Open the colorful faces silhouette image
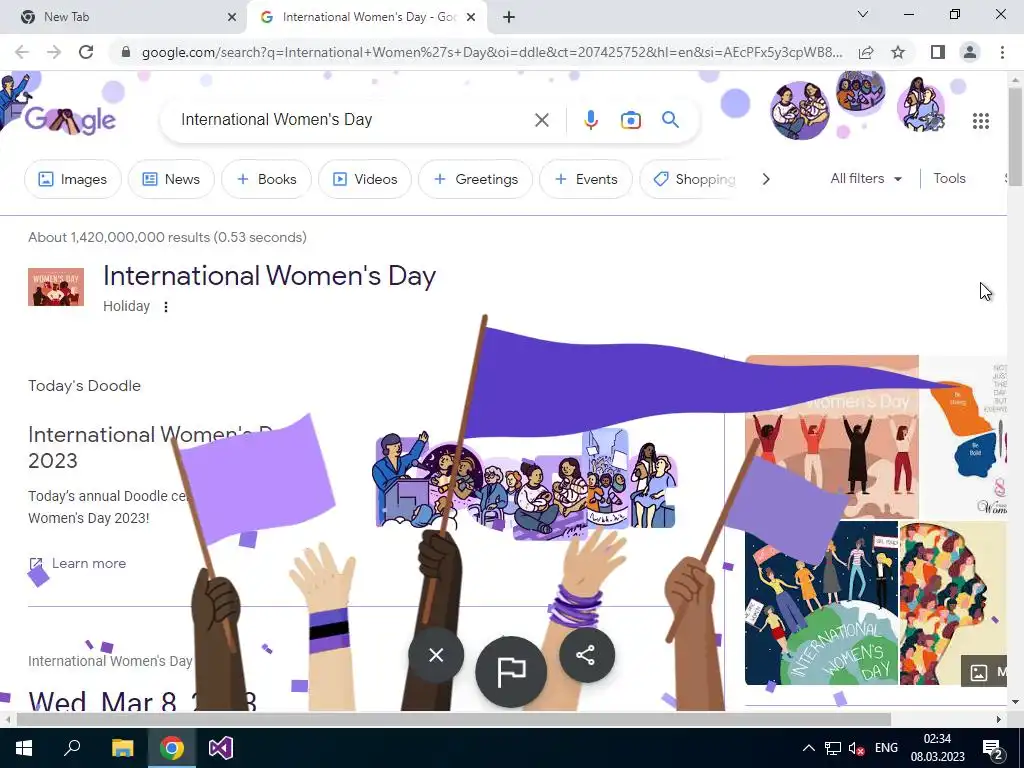Image resolution: width=1024 pixels, height=768 pixels. 953,603
